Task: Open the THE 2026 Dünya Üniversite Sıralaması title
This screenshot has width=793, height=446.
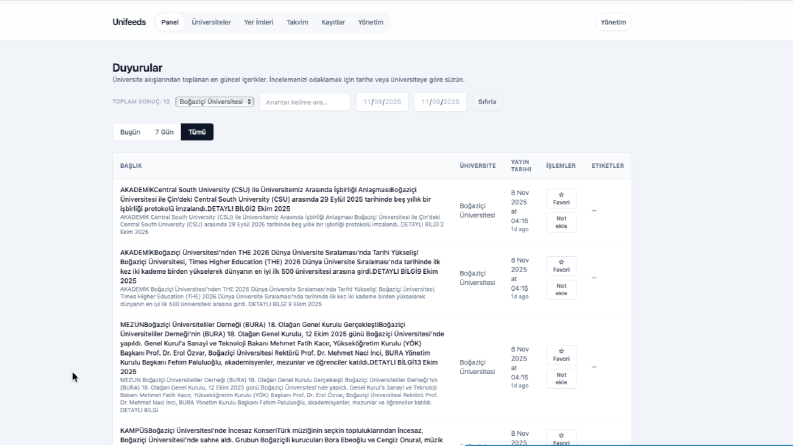Action: [x=281, y=266]
